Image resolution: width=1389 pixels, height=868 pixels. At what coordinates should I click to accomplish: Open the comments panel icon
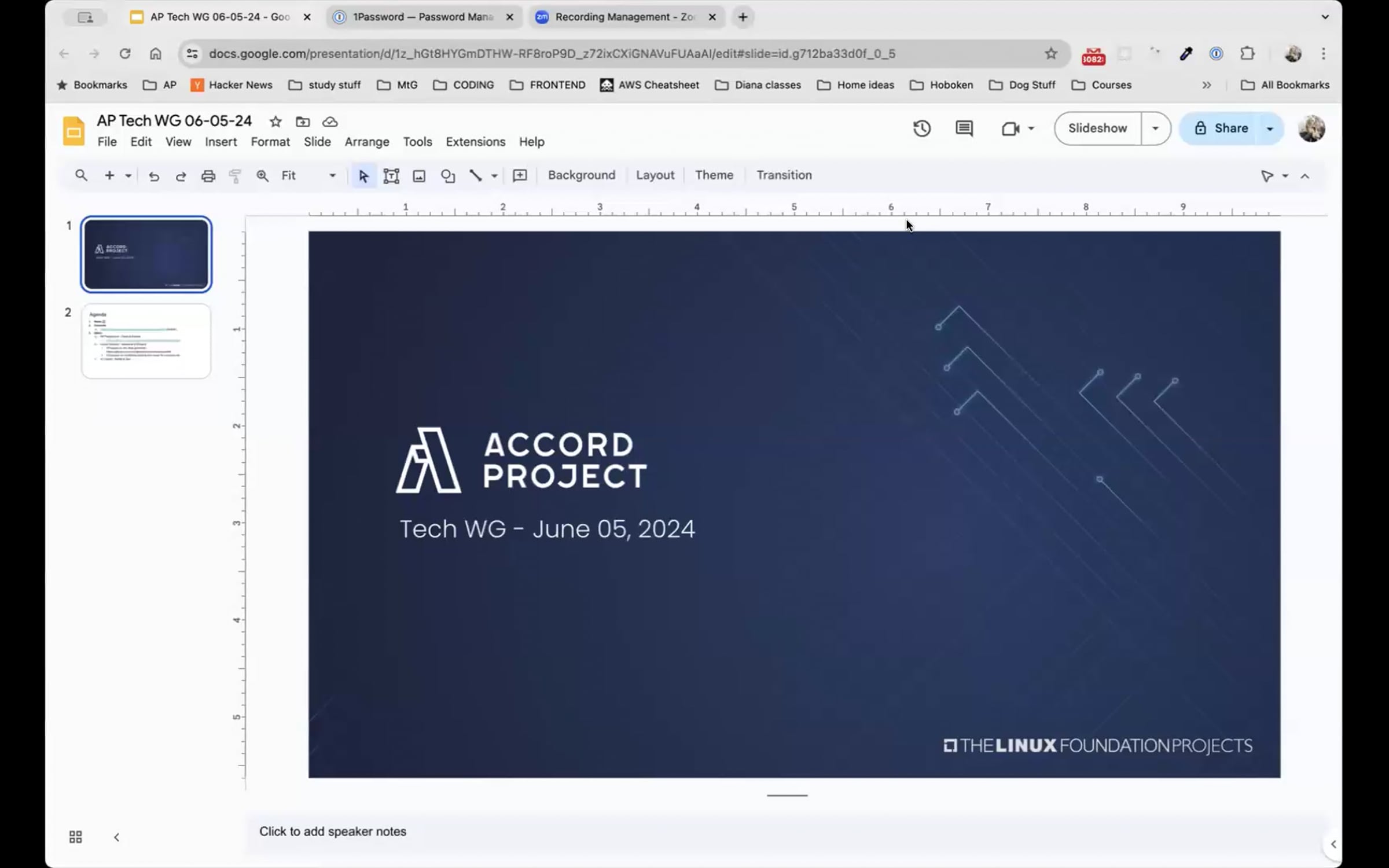964,128
